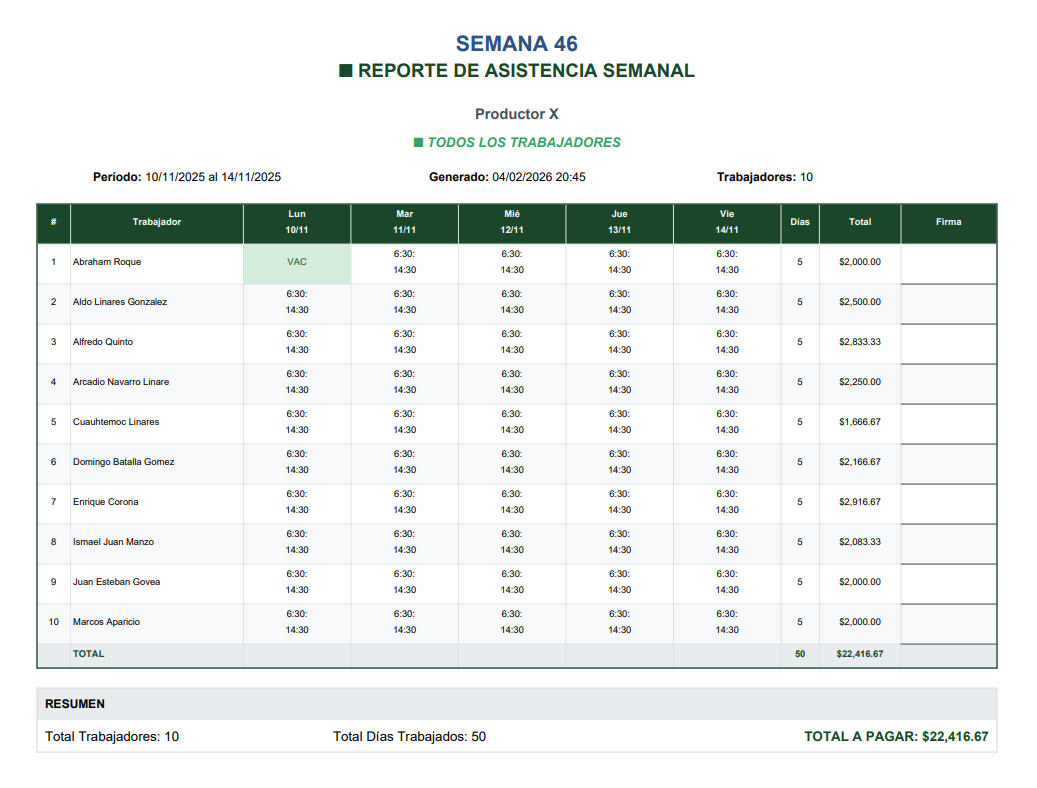Click the SEMANA 46 title
Screen dimensions: 1037x788
point(517,44)
